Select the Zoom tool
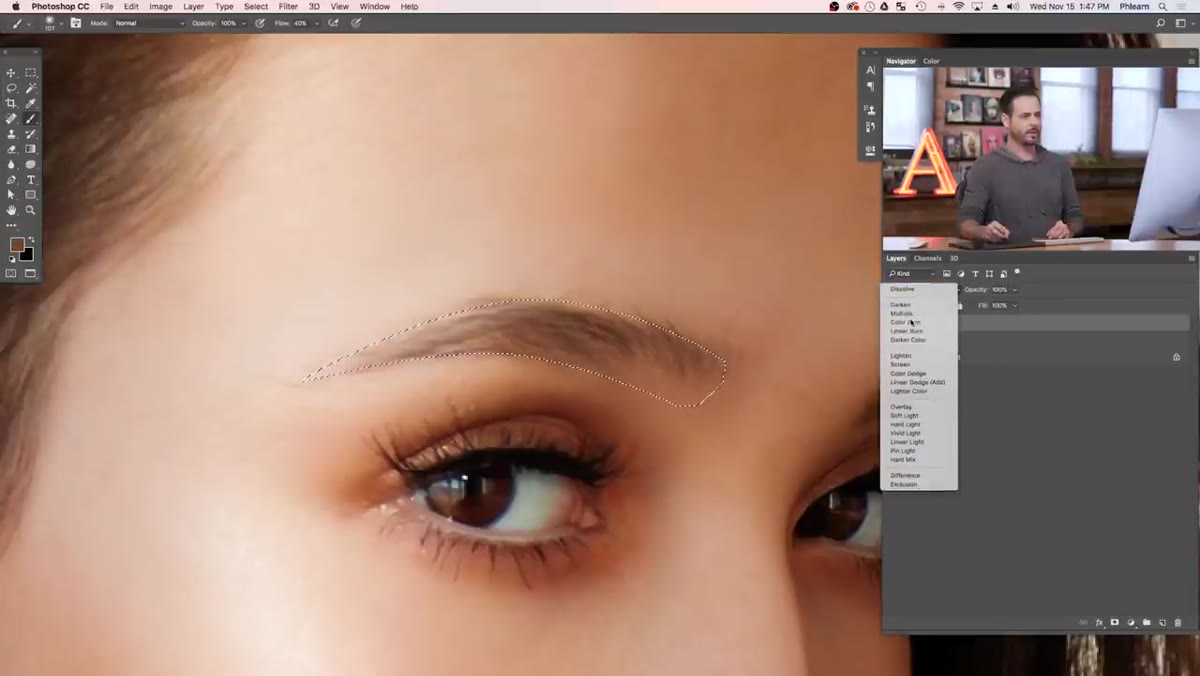This screenshot has height=676, width=1200. [31, 210]
